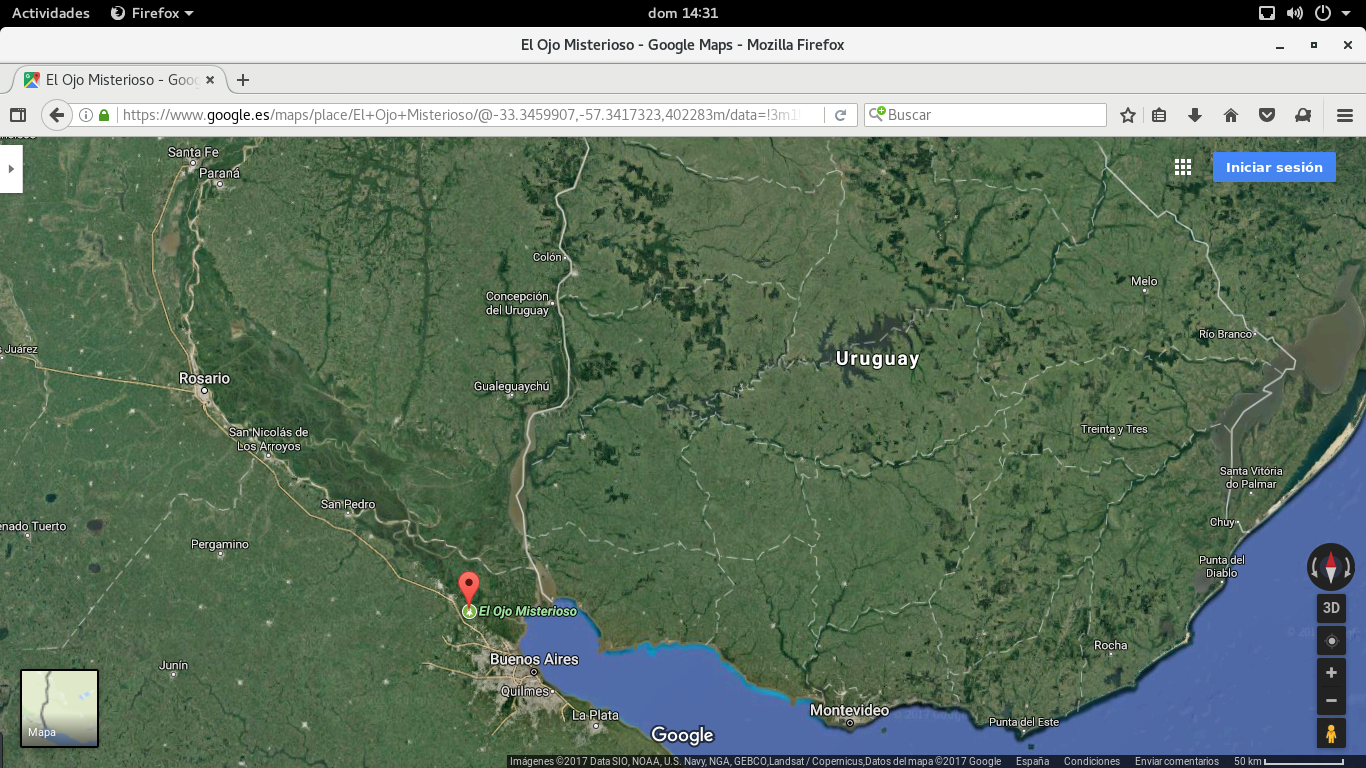This screenshot has width=1366, height=768.
Task: Save page to Pocket icon
Action: [1267, 115]
